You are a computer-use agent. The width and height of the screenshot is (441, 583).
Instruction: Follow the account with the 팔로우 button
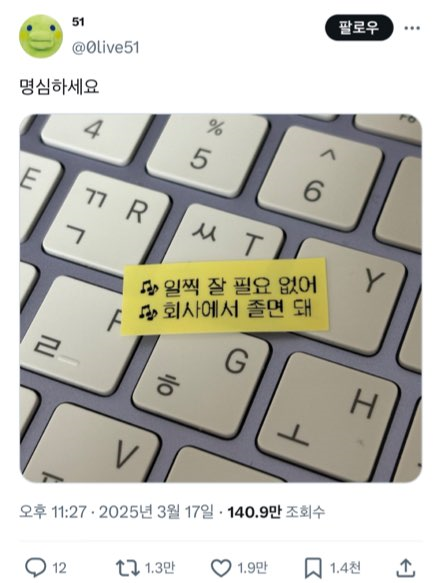point(359,28)
